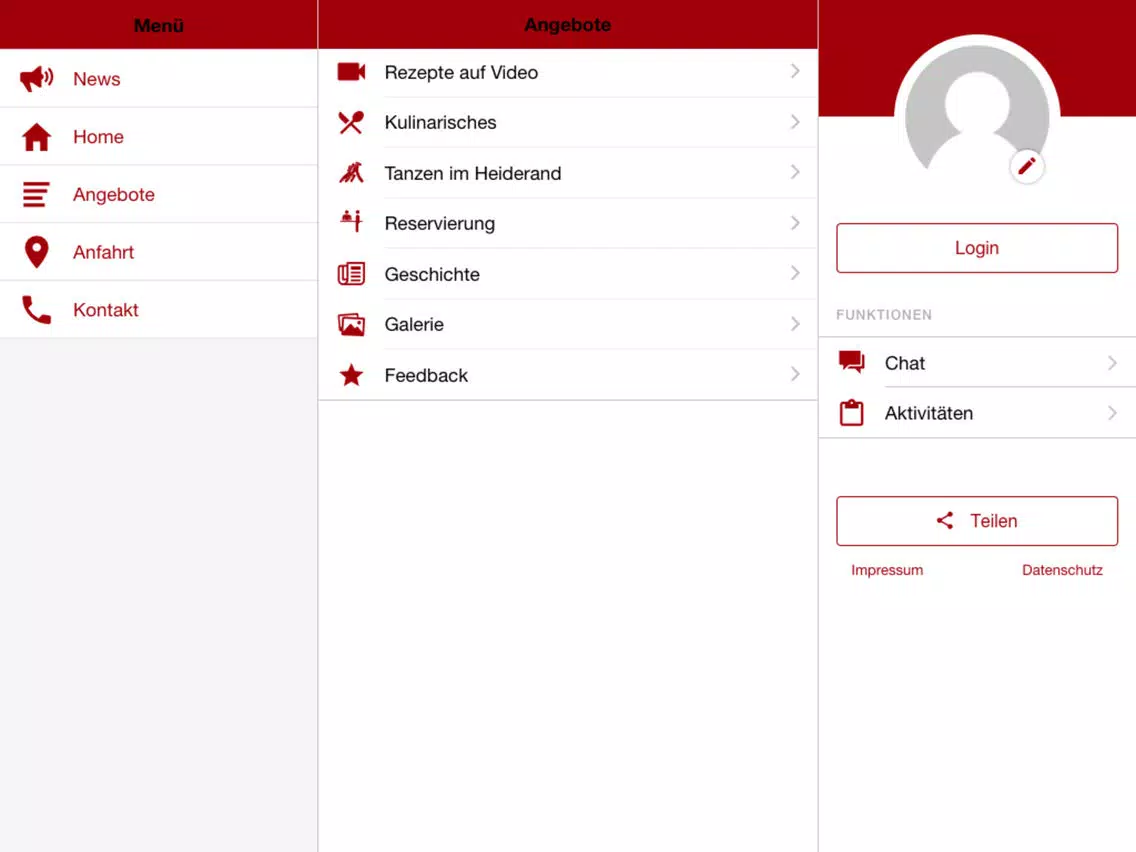Viewport: 1136px width, 852px height.
Task: Open the Impressum link
Action: (x=887, y=570)
